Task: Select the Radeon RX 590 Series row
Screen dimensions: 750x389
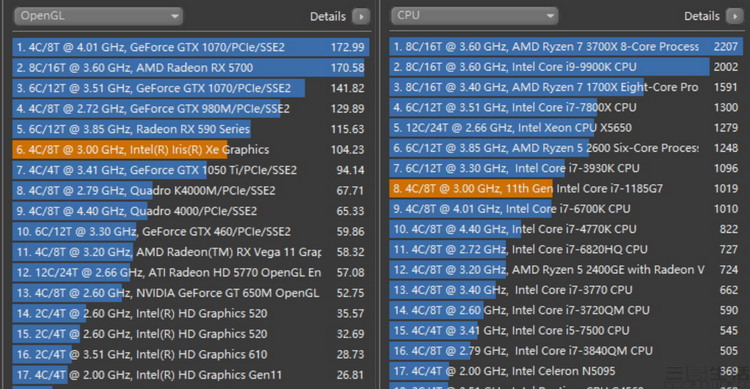Action: pyautogui.click(x=191, y=129)
